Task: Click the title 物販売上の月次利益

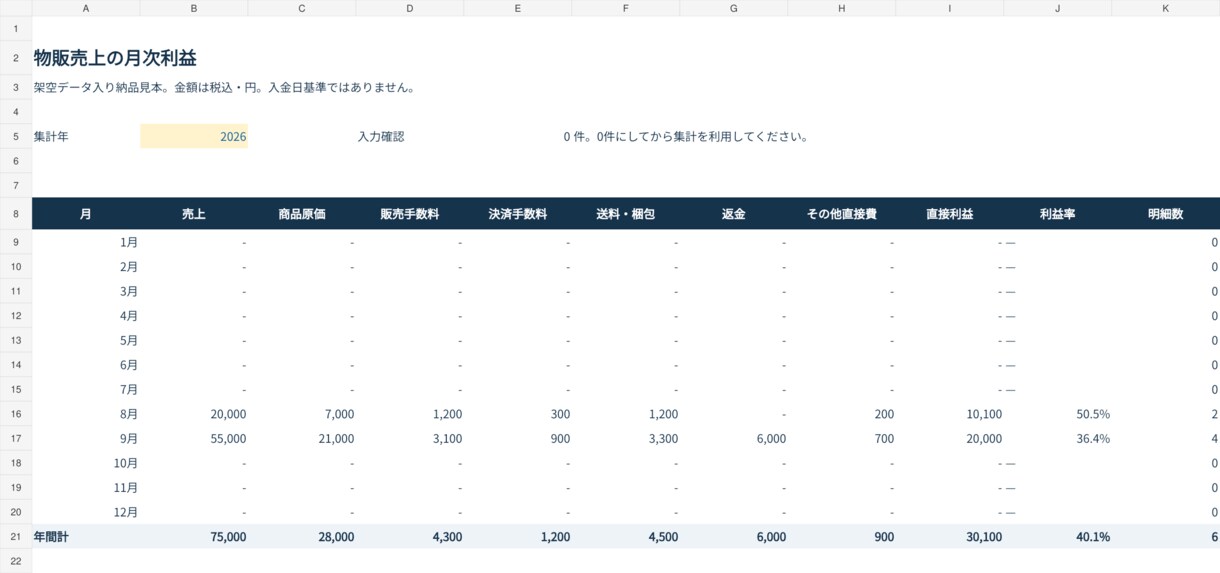Action: [x=115, y=58]
